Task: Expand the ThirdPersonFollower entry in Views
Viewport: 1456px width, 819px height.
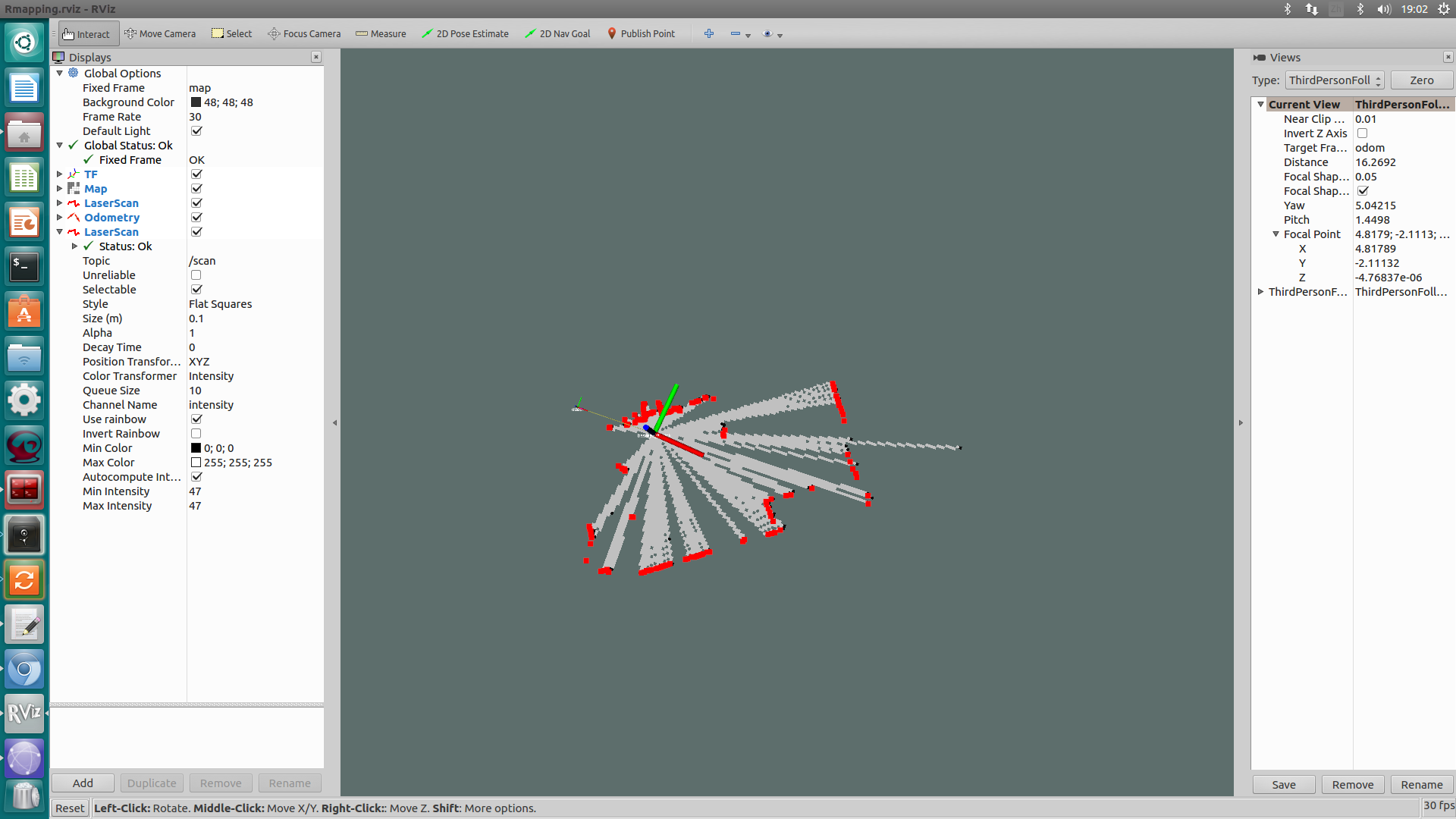Action: coord(1261,292)
